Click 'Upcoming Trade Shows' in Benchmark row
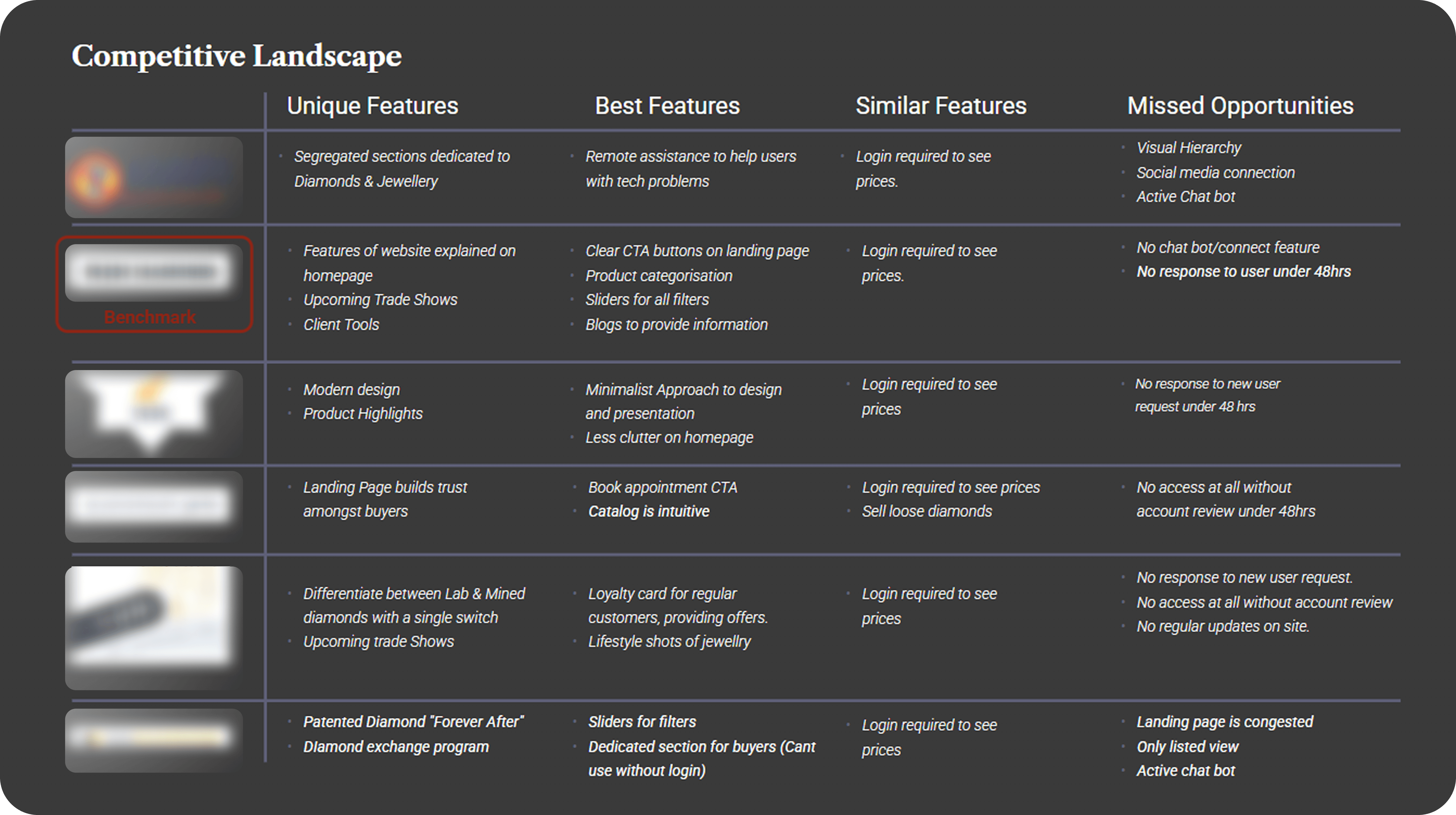Screen dimensions: 1456x815 pos(380,300)
